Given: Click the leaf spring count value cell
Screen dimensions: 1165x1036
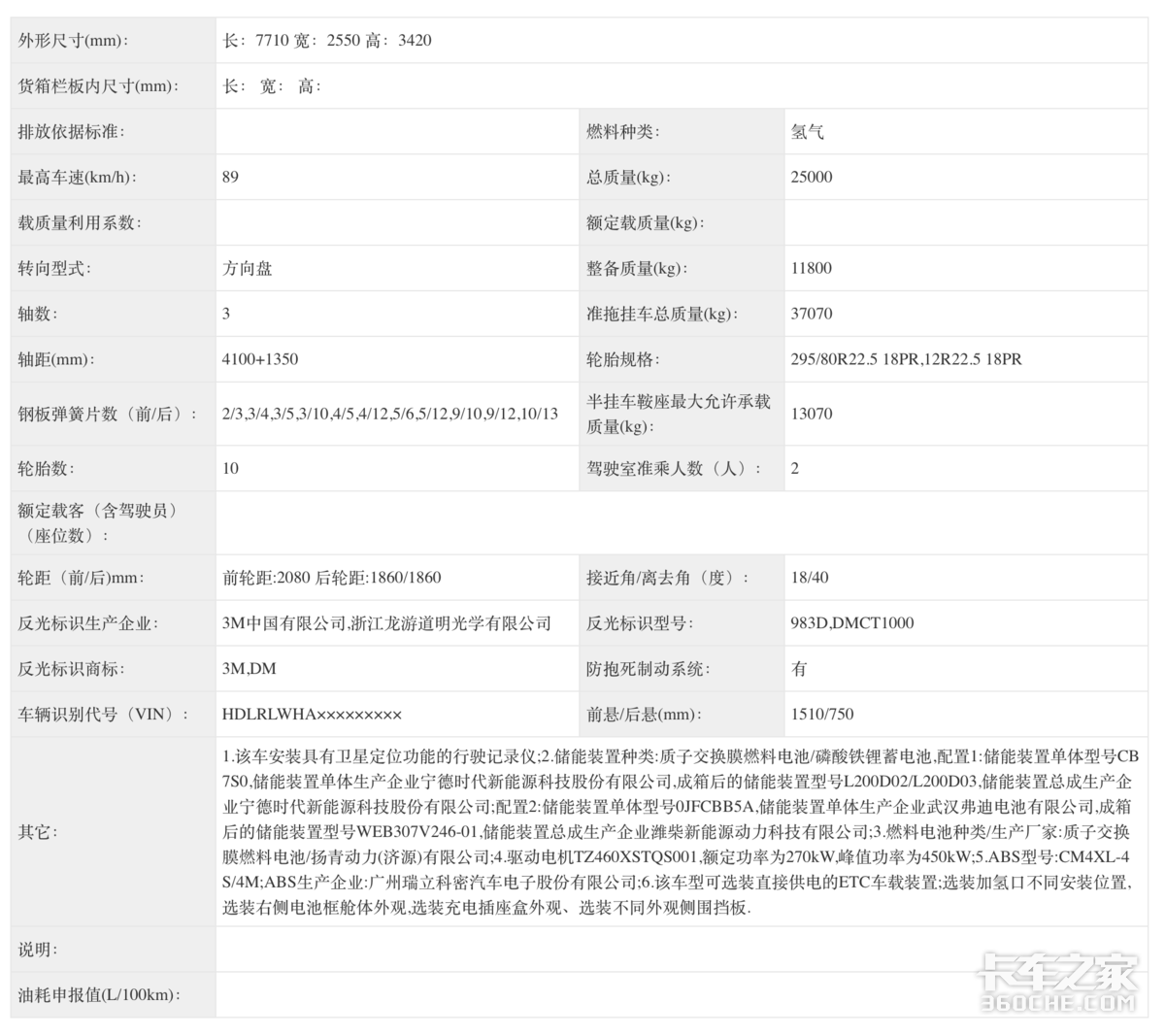Looking at the screenshot, I should coord(390,414).
